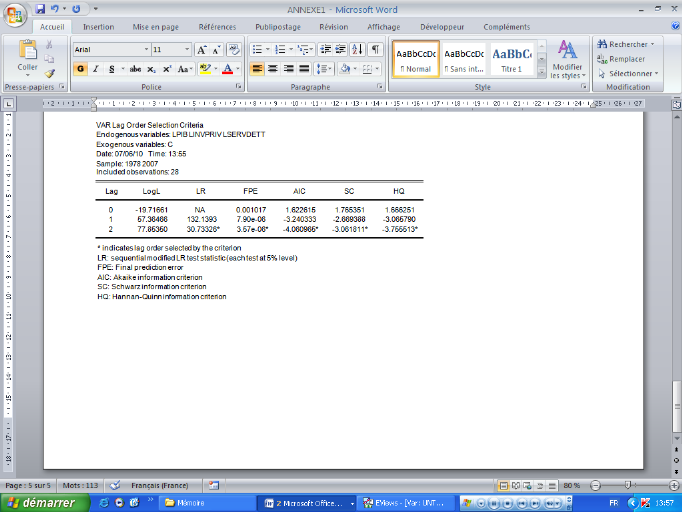Undo last action in Quick Access toolbar

pos(55,9)
